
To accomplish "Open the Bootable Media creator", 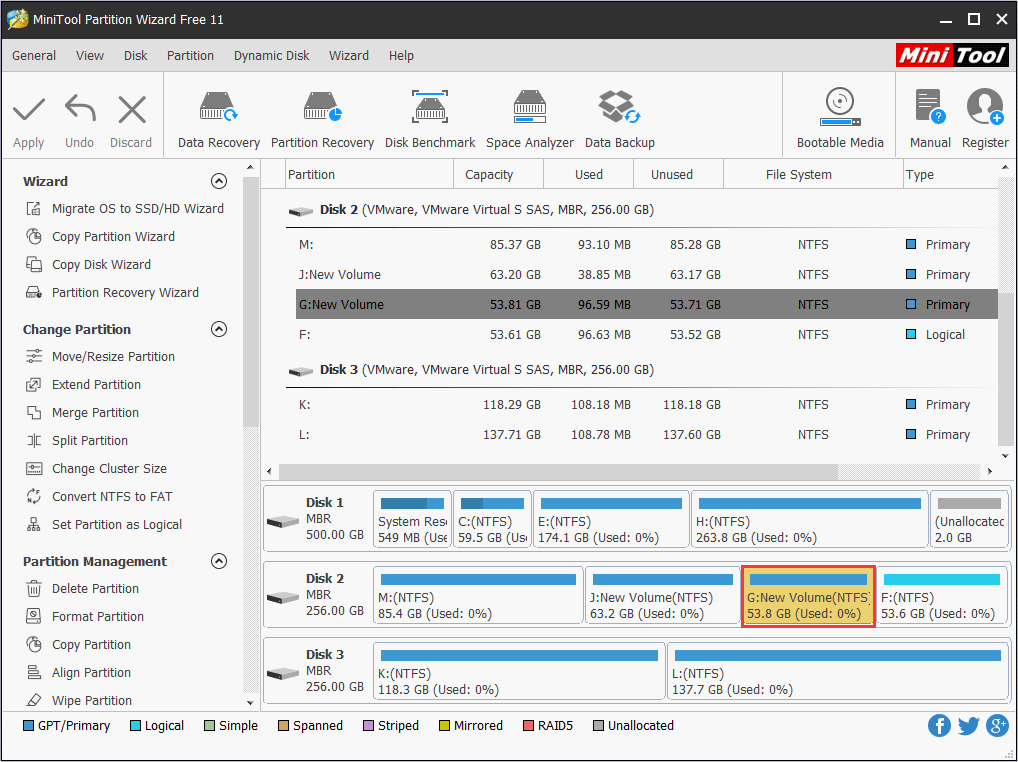I will [x=839, y=115].
